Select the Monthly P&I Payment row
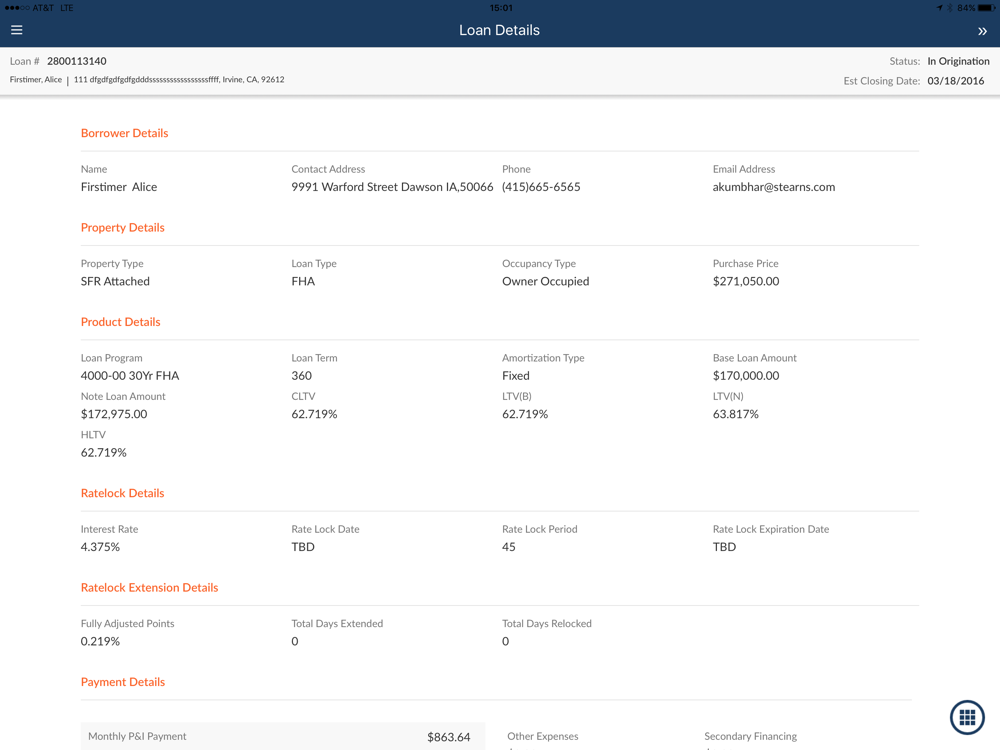Viewport: 1000px width, 750px height. point(280,737)
